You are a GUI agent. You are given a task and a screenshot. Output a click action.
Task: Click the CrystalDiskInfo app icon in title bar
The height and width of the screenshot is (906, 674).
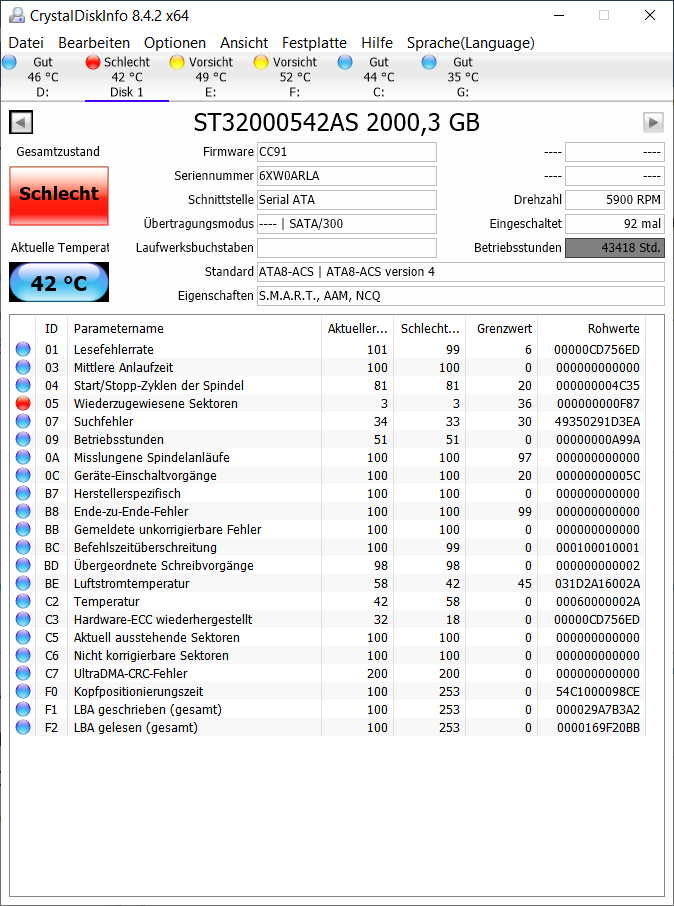[x=17, y=16]
